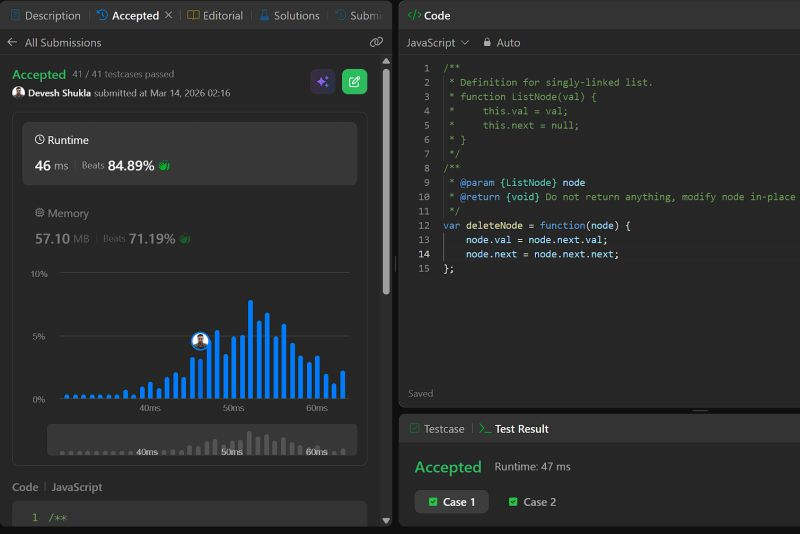Click the Test Result terminal icon

(x=485, y=428)
